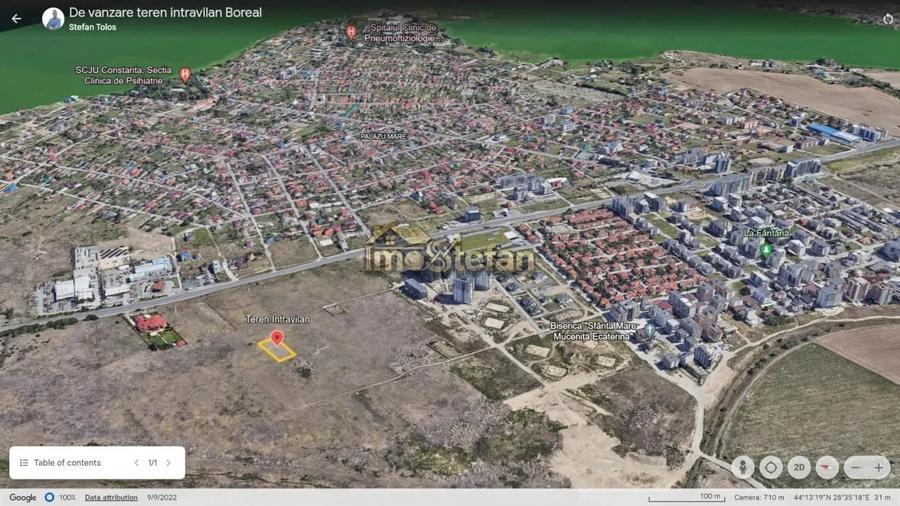
Task: Click the red Teren Intravilan placemark pin
Action: [277, 338]
